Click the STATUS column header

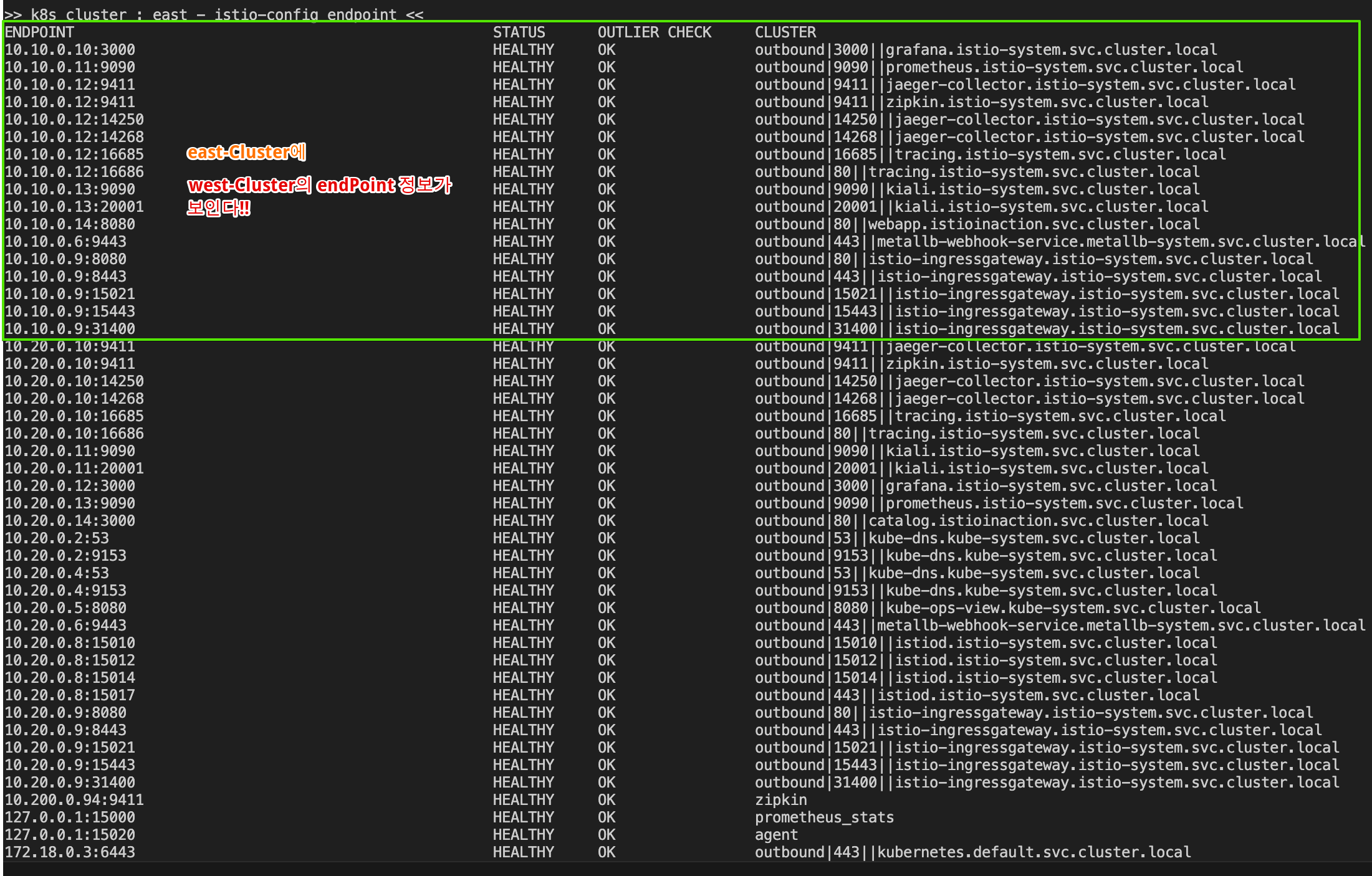click(x=519, y=32)
